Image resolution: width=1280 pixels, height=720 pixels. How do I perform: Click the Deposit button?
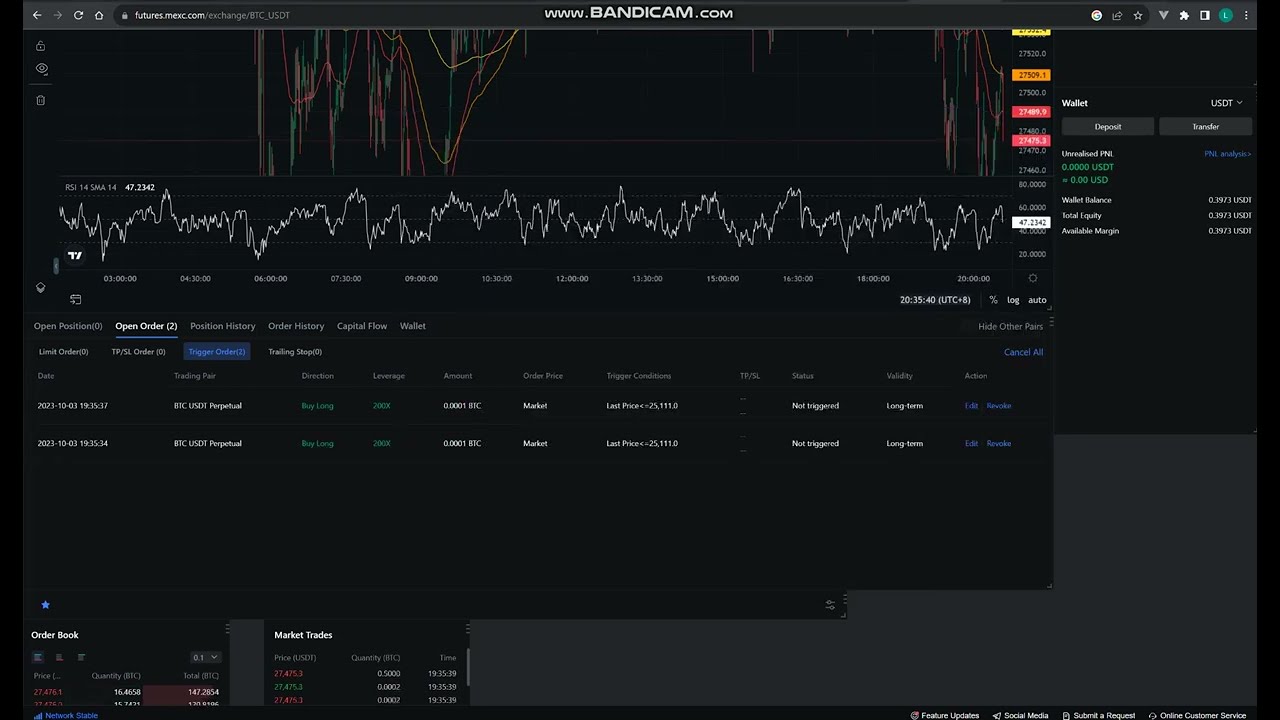(x=1107, y=127)
